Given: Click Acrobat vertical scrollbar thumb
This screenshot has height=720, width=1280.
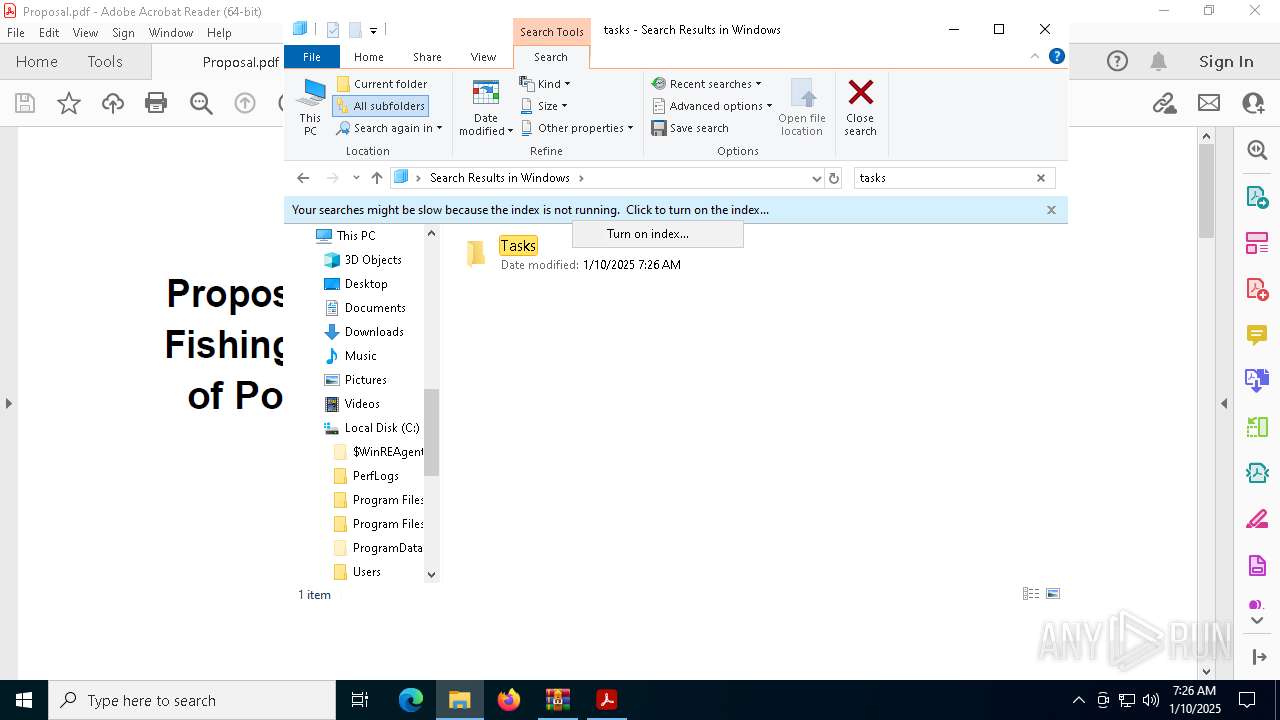Looking at the screenshot, I should click(1206, 190).
